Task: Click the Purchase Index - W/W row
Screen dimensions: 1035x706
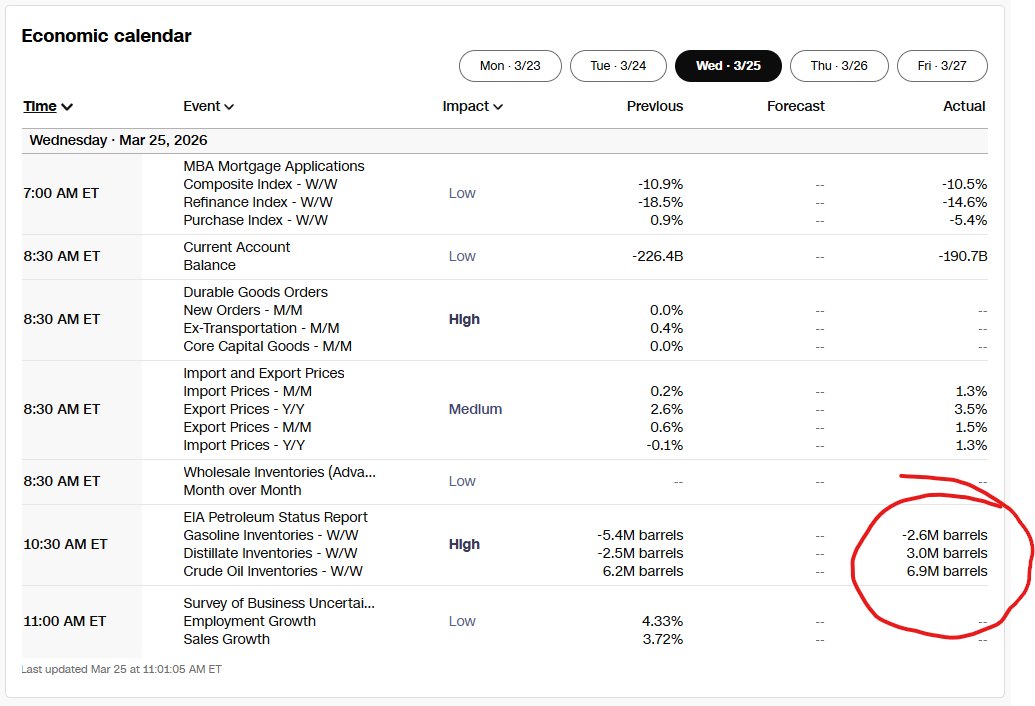Action: [255, 220]
